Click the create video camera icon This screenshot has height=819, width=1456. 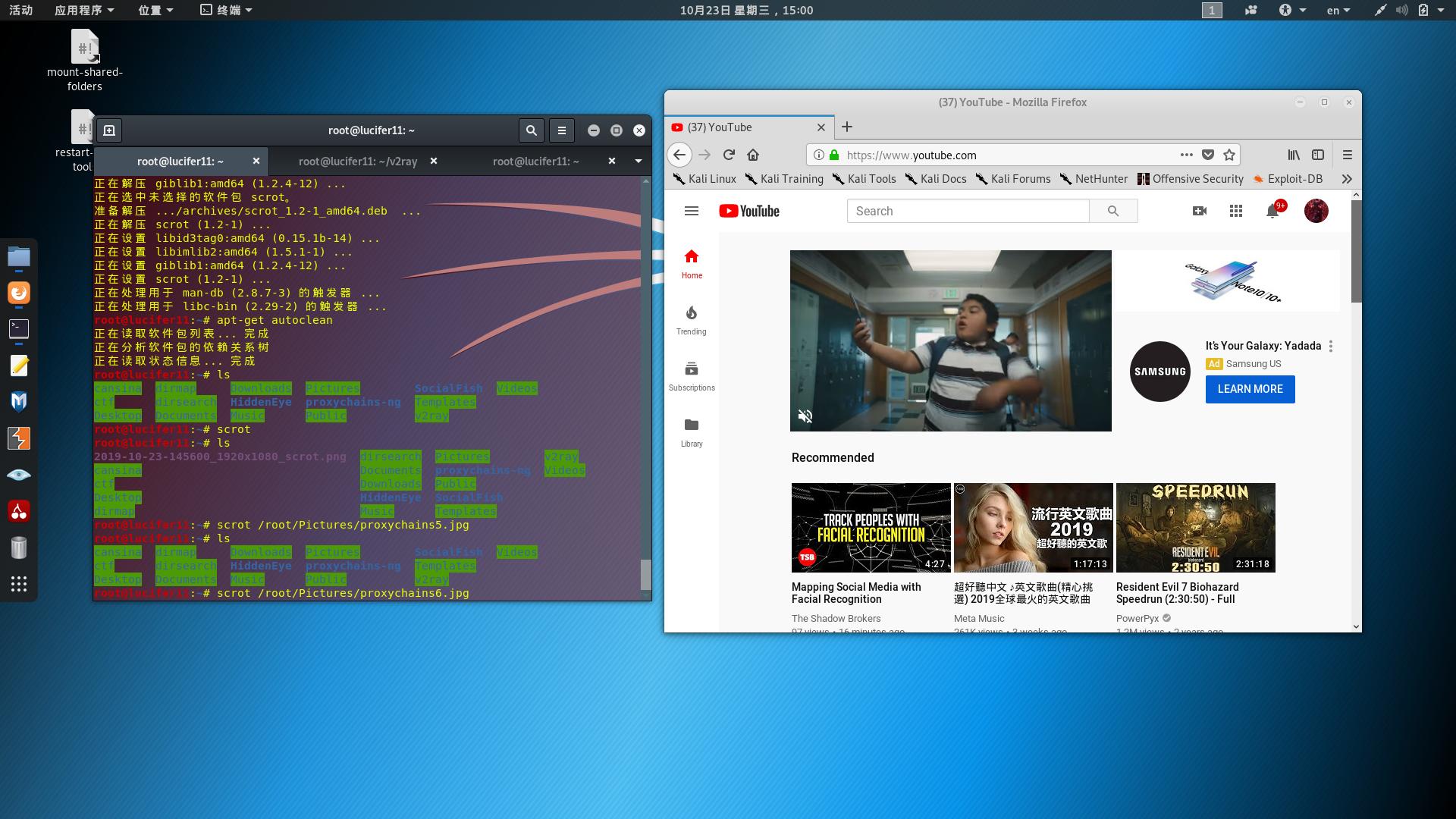[x=1200, y=212]
